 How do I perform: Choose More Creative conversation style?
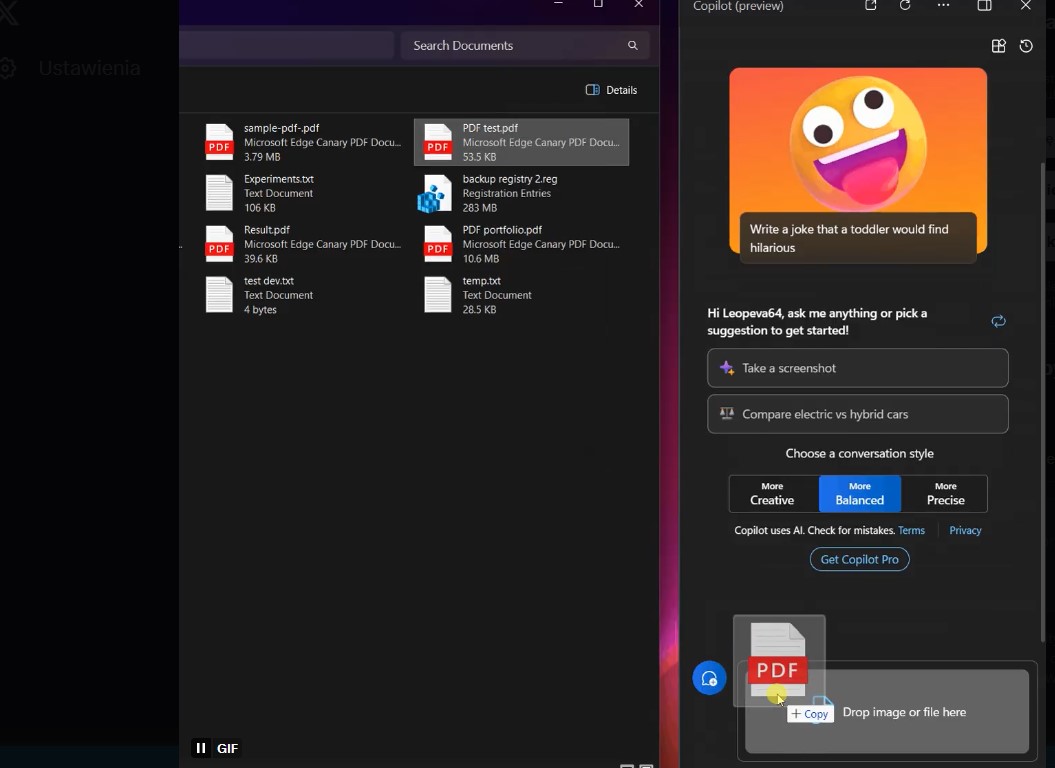tap(772, 494)
